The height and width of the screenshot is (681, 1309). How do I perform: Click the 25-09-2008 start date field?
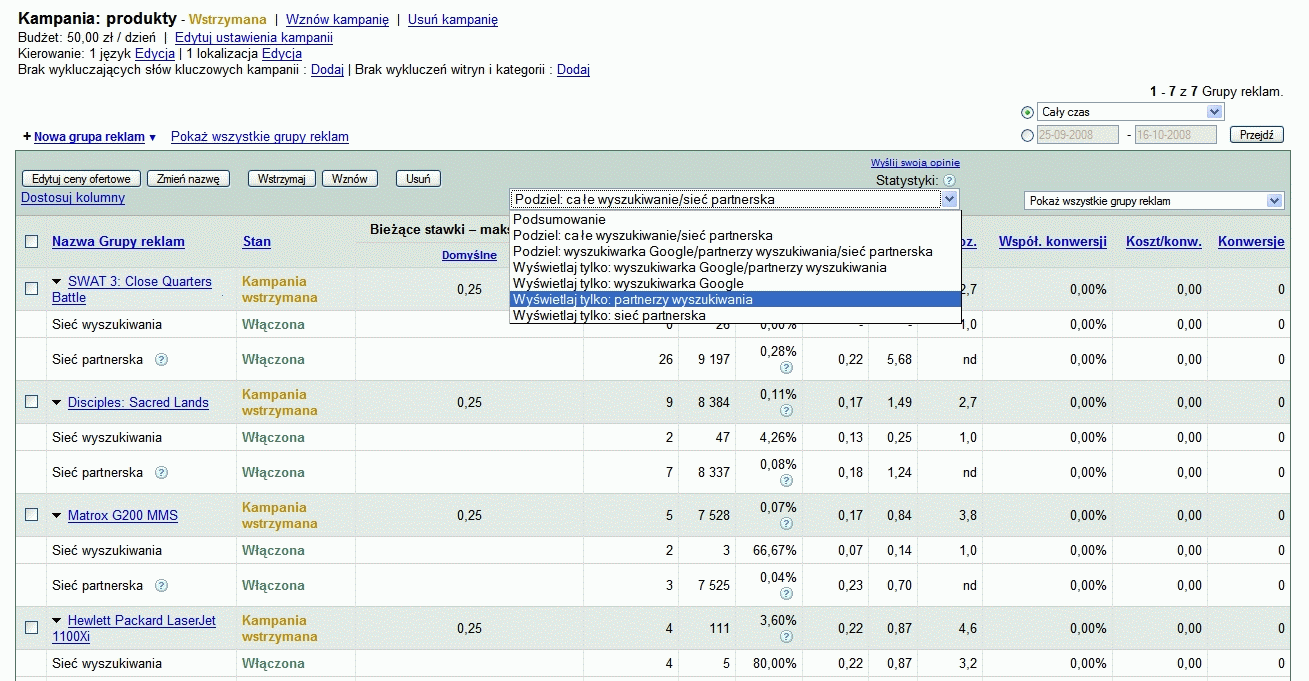pyautogui.click(x=1077, y=135)
